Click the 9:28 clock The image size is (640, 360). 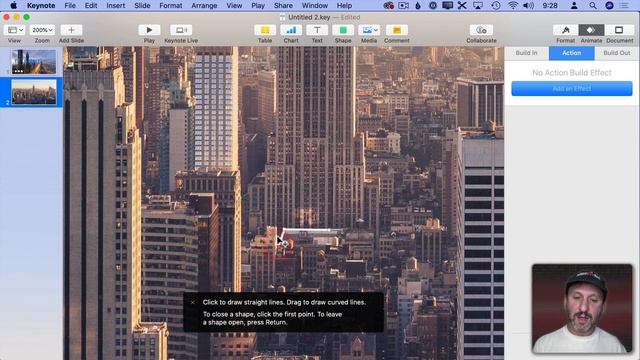coord(550,6)
